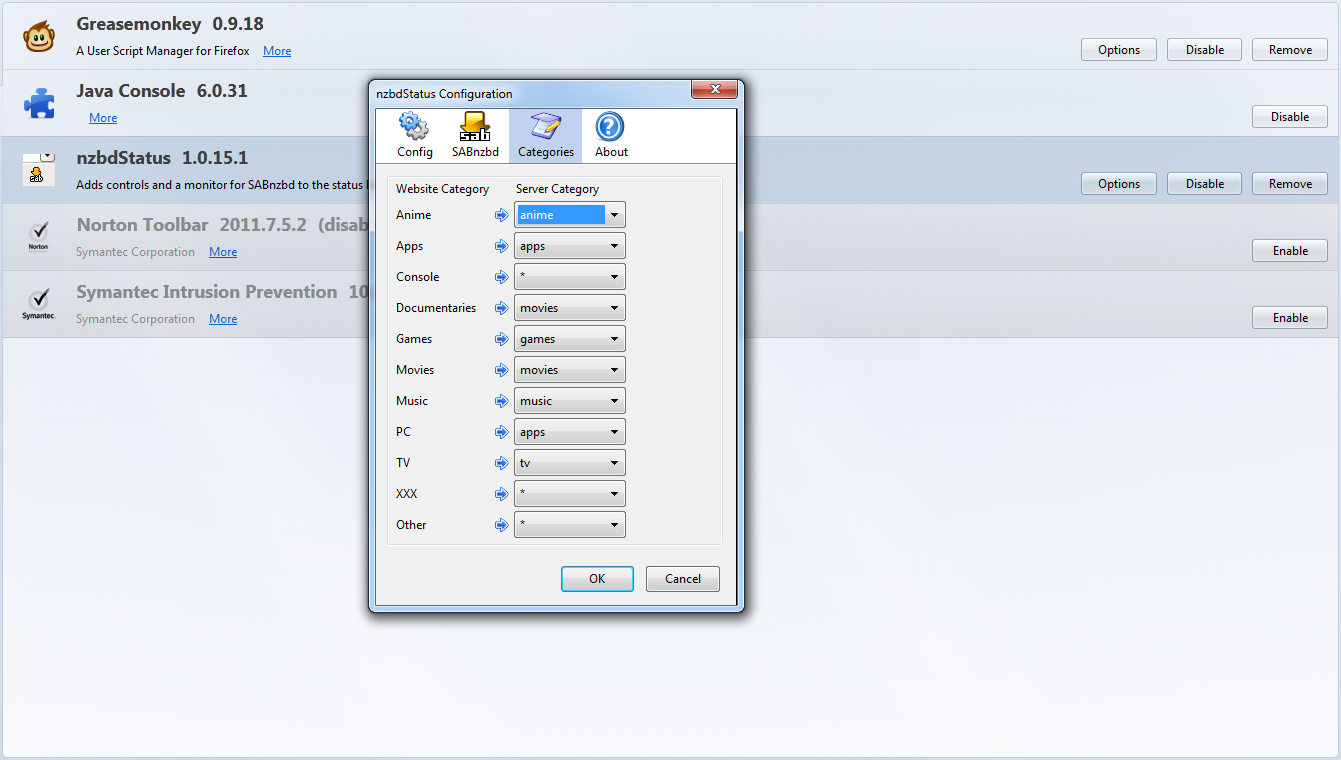
Task: Open the Config tab gear icon
Action: click(414, 127)
